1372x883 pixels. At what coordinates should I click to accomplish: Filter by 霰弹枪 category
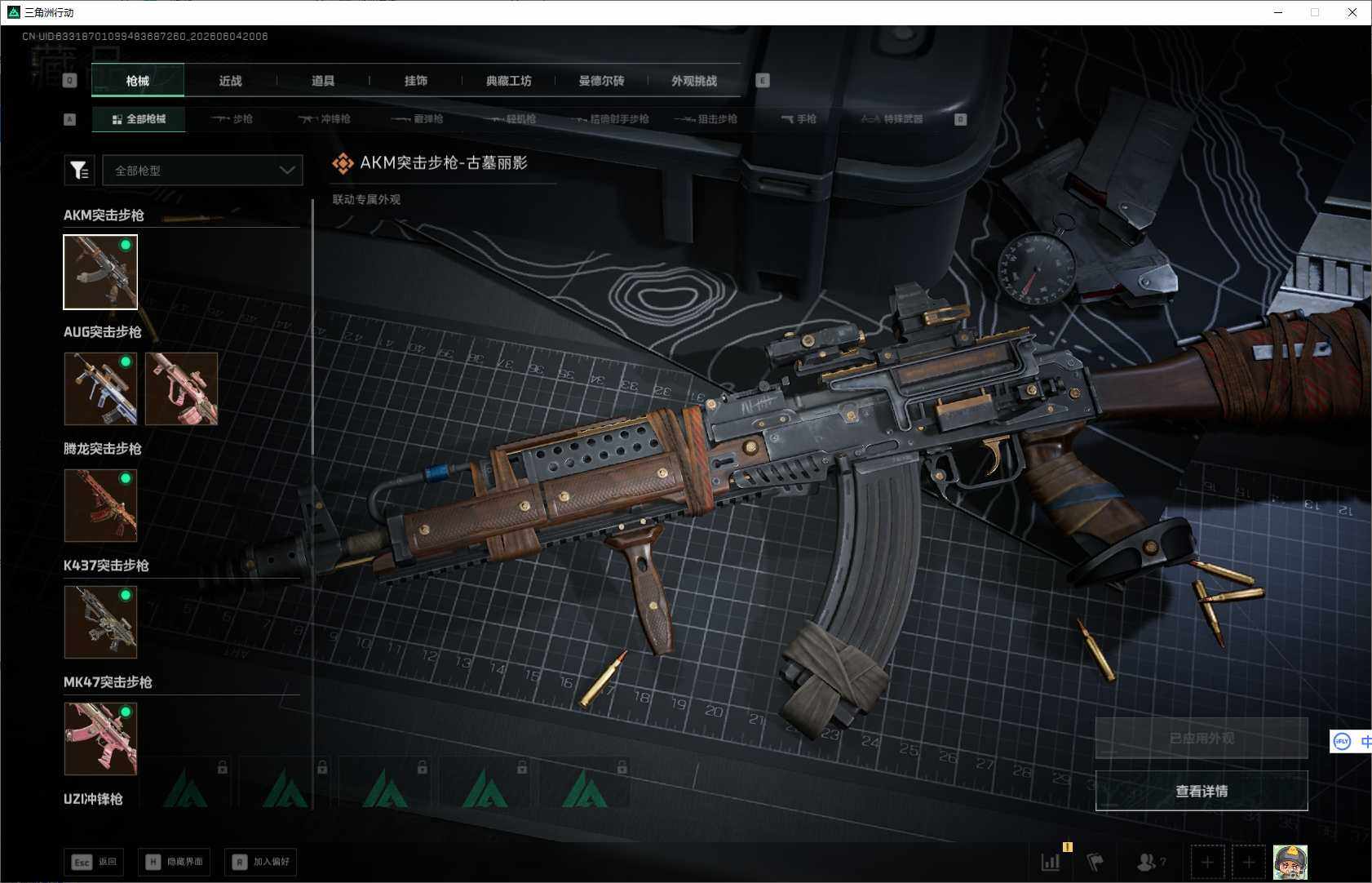click(x=417, y=119)
